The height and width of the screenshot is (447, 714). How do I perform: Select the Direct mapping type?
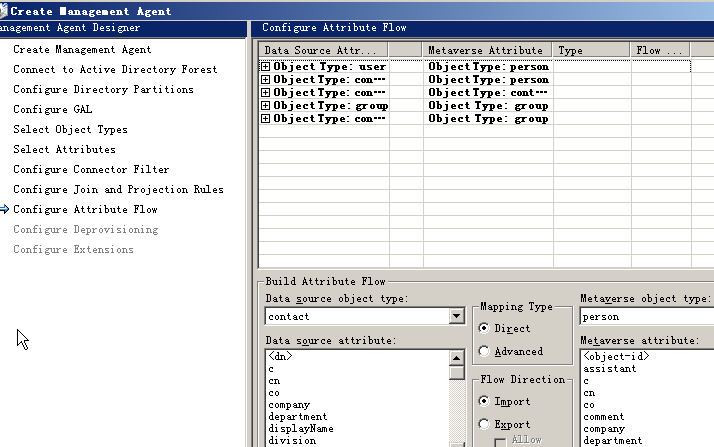[484, 328]
